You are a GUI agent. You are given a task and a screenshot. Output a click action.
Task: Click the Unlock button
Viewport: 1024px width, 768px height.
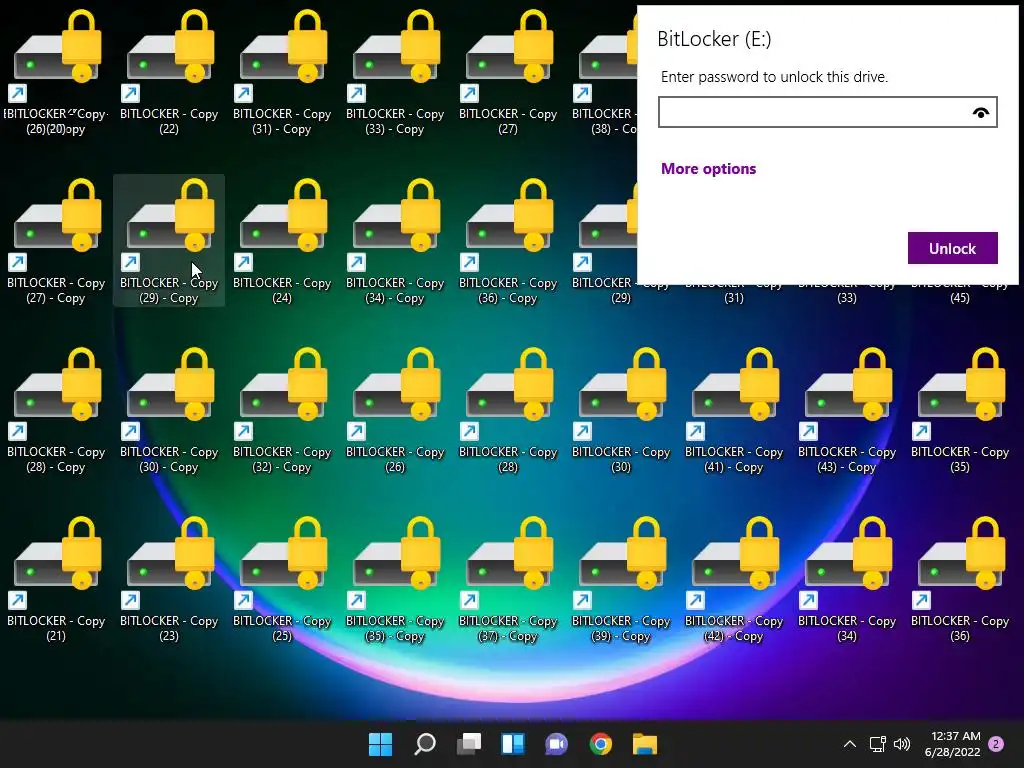click(x=952, y=248)
